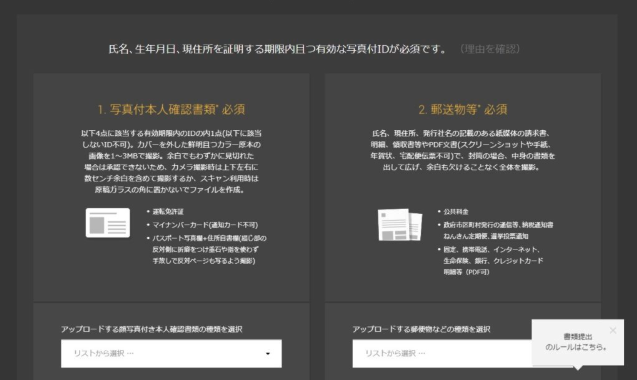
Task: Click the dropdown arrow in photo ID selector
Action: point(267,354)
